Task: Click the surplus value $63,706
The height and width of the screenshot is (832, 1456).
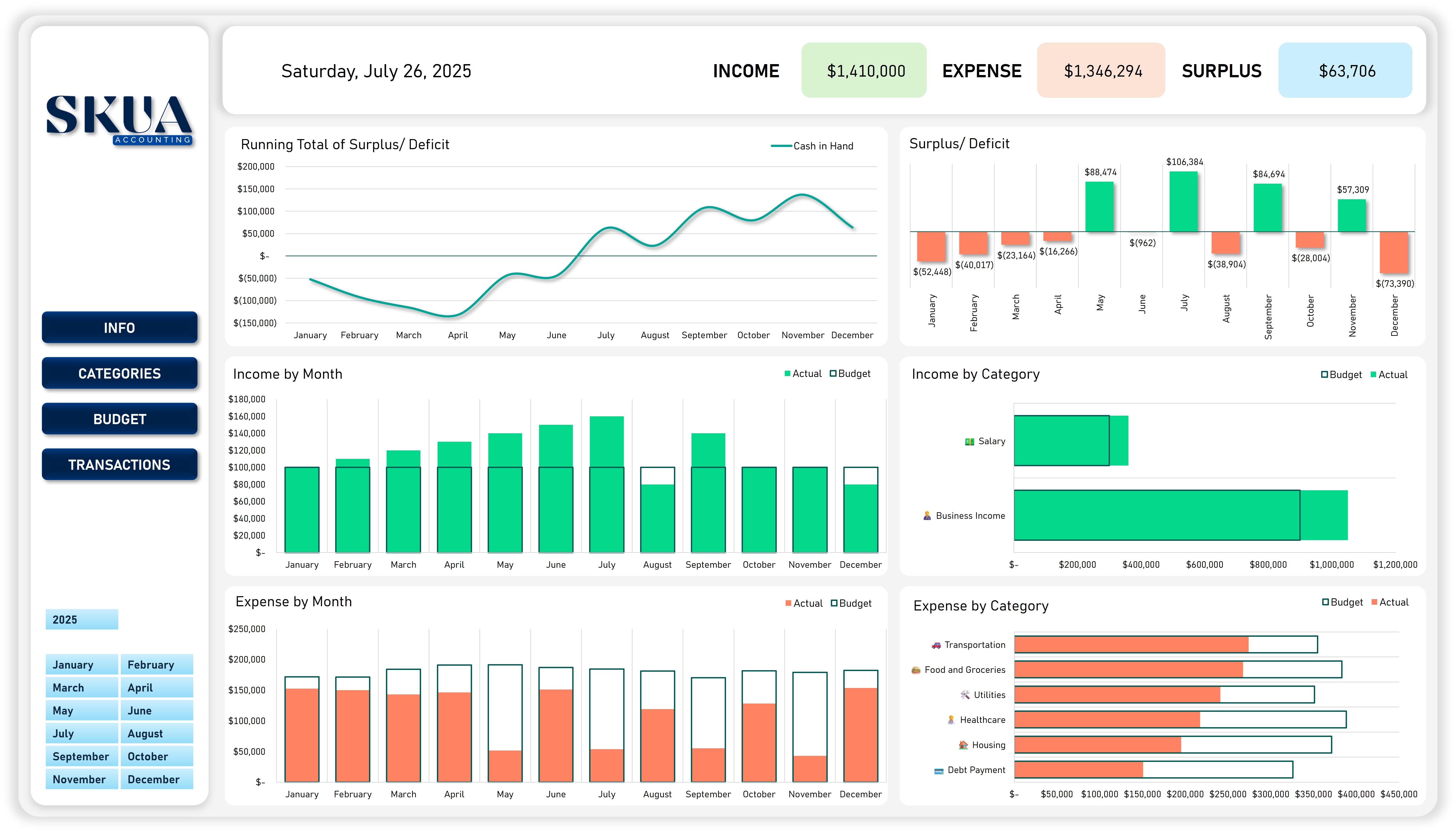Action: pyautogui.click(x=1347, y=71)
